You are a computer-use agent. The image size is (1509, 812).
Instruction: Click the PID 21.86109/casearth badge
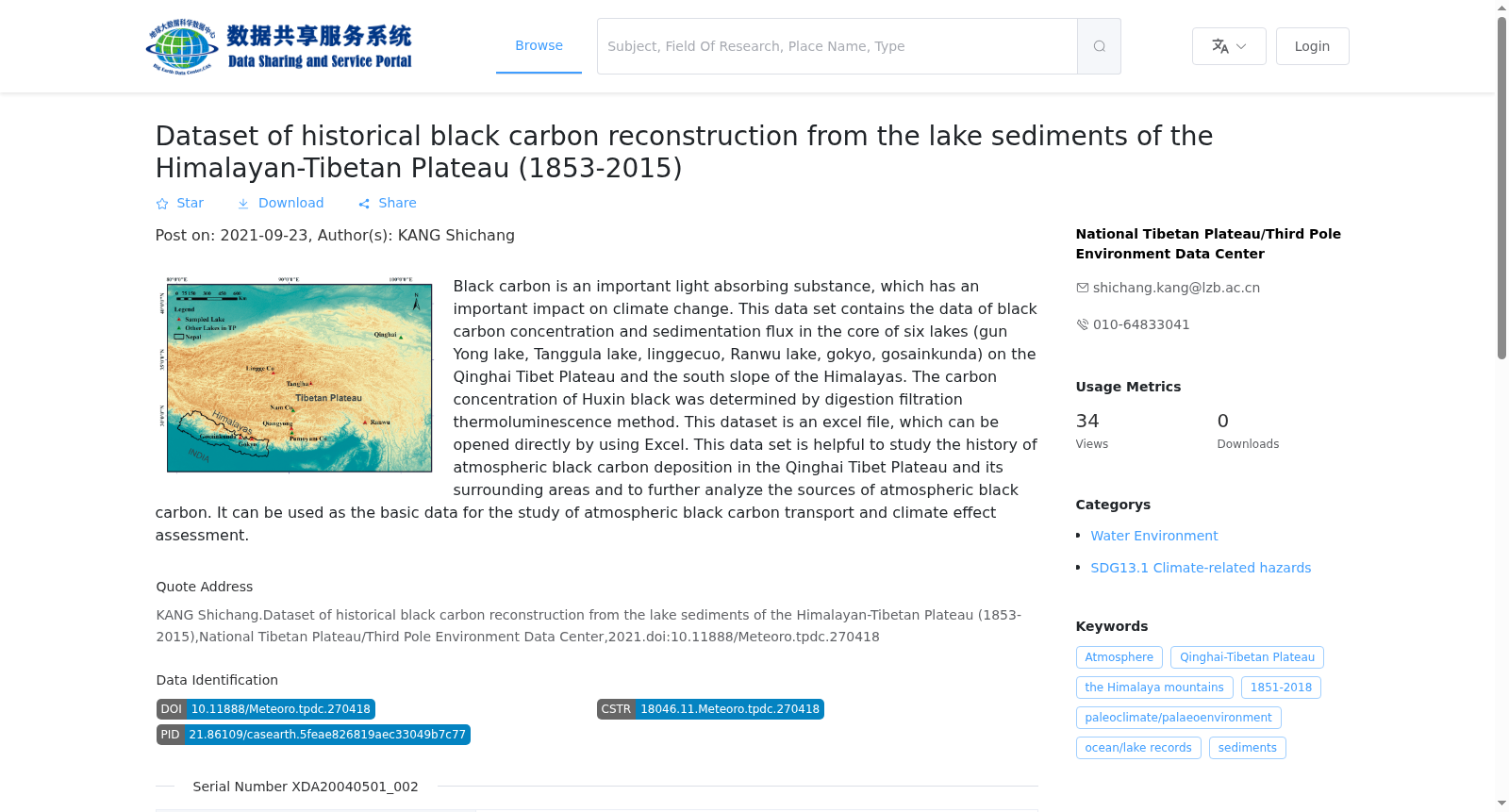click(x=313, y=735)
